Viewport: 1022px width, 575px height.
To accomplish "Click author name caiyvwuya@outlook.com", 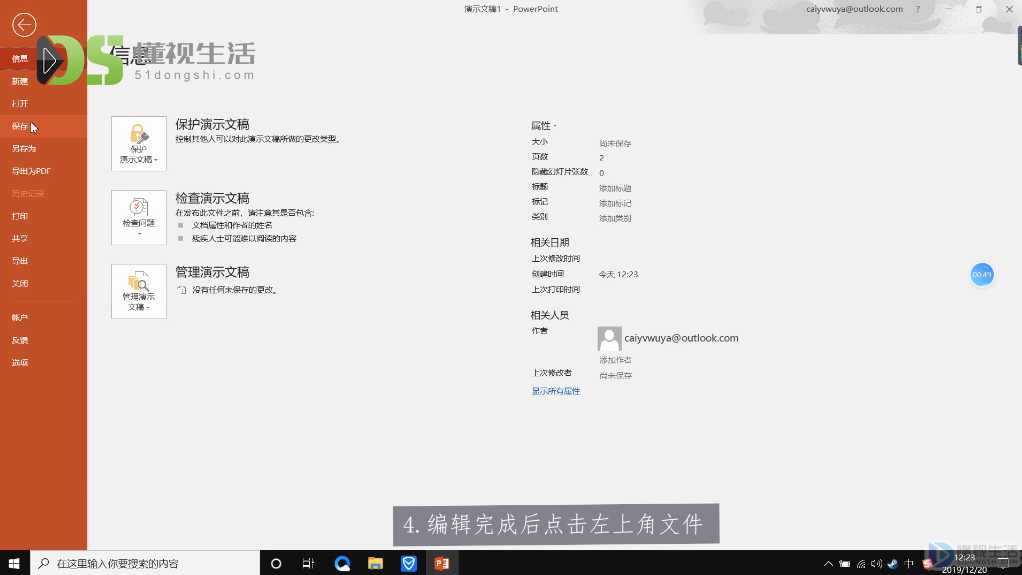I will click(x=681, y=338).
